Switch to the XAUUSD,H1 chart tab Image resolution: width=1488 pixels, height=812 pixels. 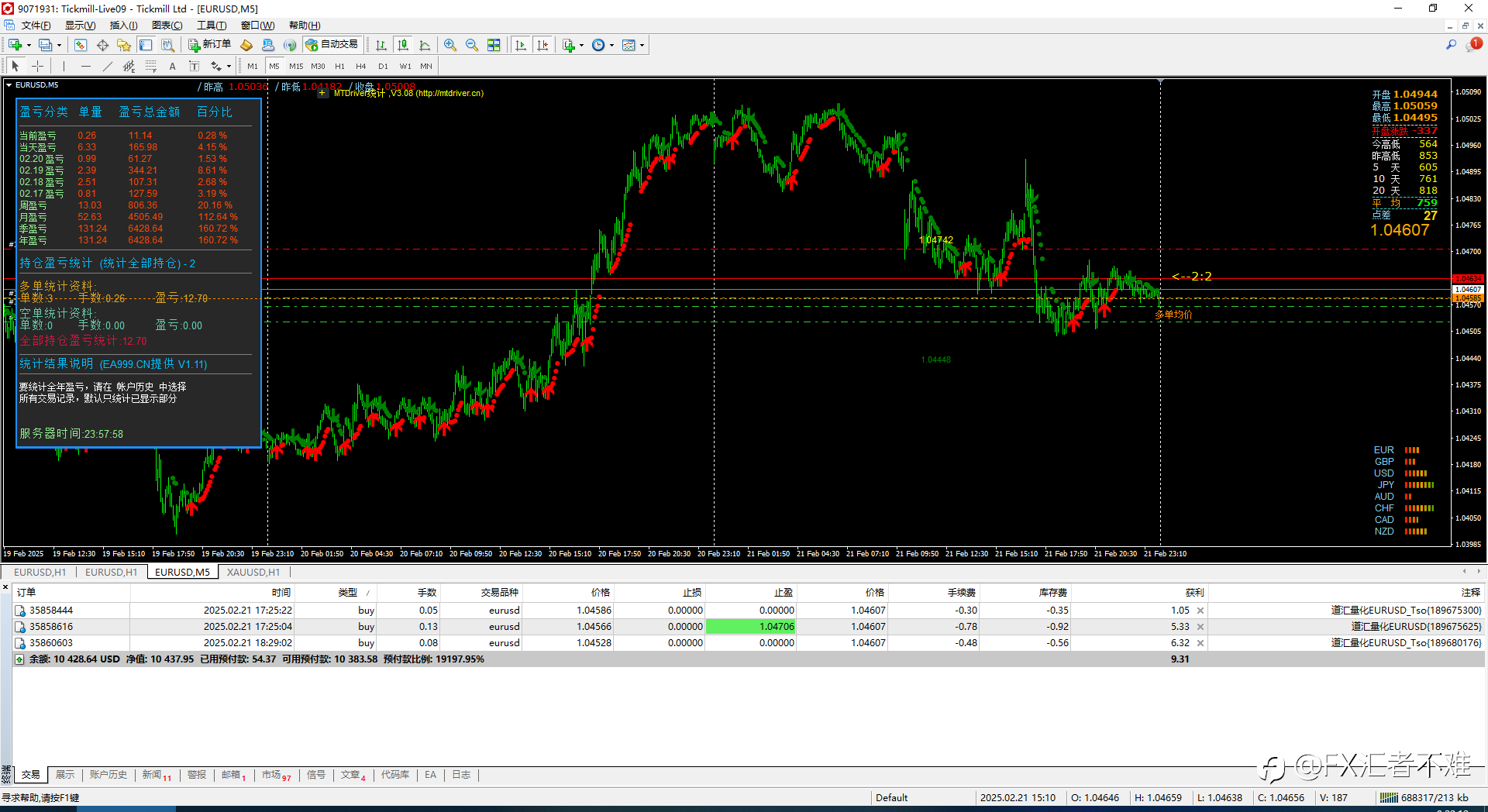[253, 572]
